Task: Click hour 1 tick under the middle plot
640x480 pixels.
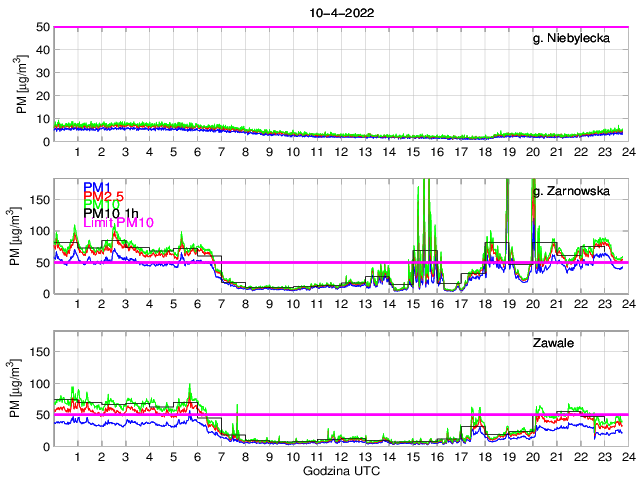Action: tap(78, 304)
